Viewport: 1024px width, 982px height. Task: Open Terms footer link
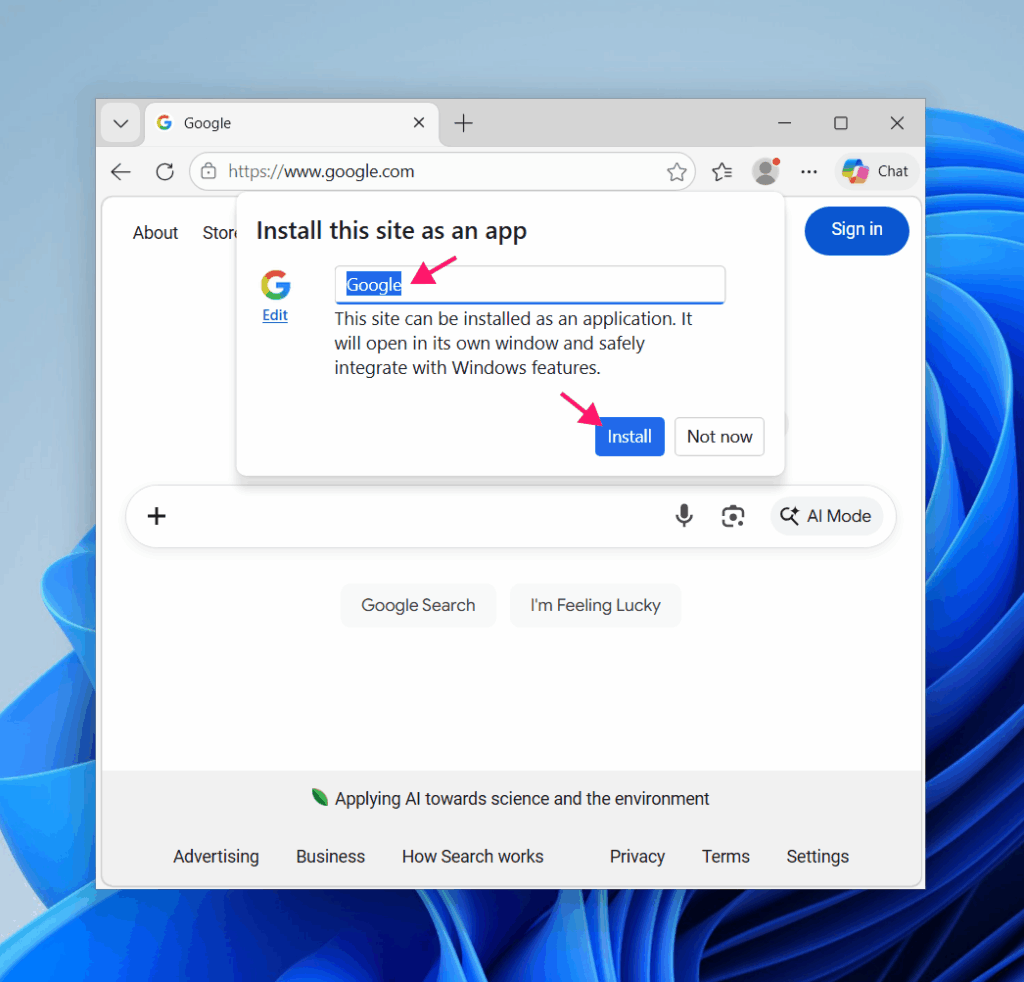(x=726, y=857)
